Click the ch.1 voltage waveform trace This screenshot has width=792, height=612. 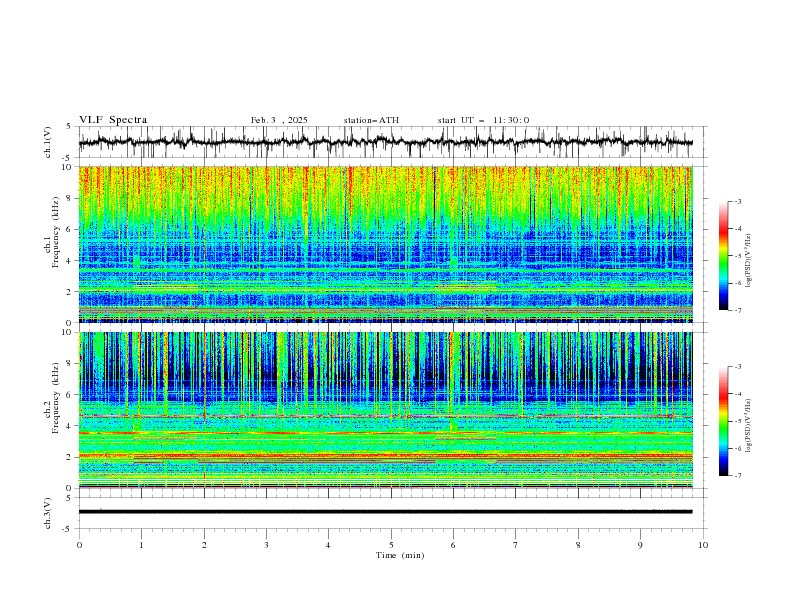click(385, 142)
